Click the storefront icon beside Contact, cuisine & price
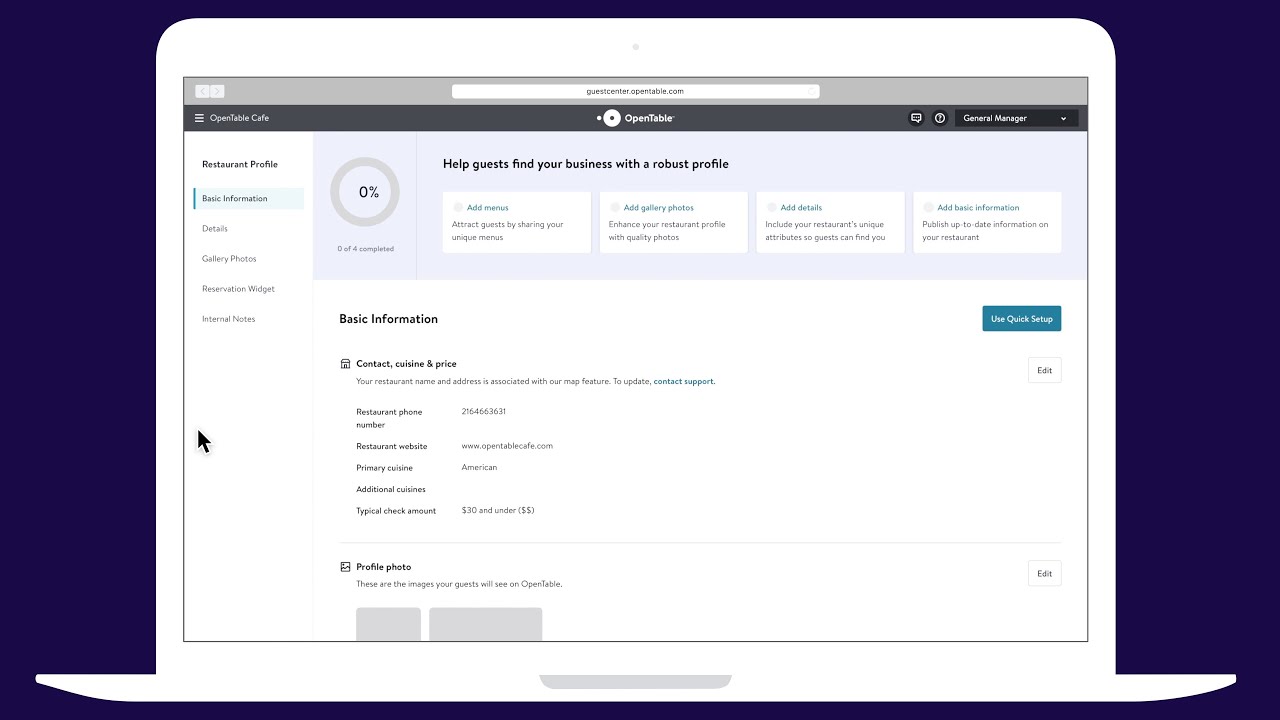 click(x=346, y=364)
